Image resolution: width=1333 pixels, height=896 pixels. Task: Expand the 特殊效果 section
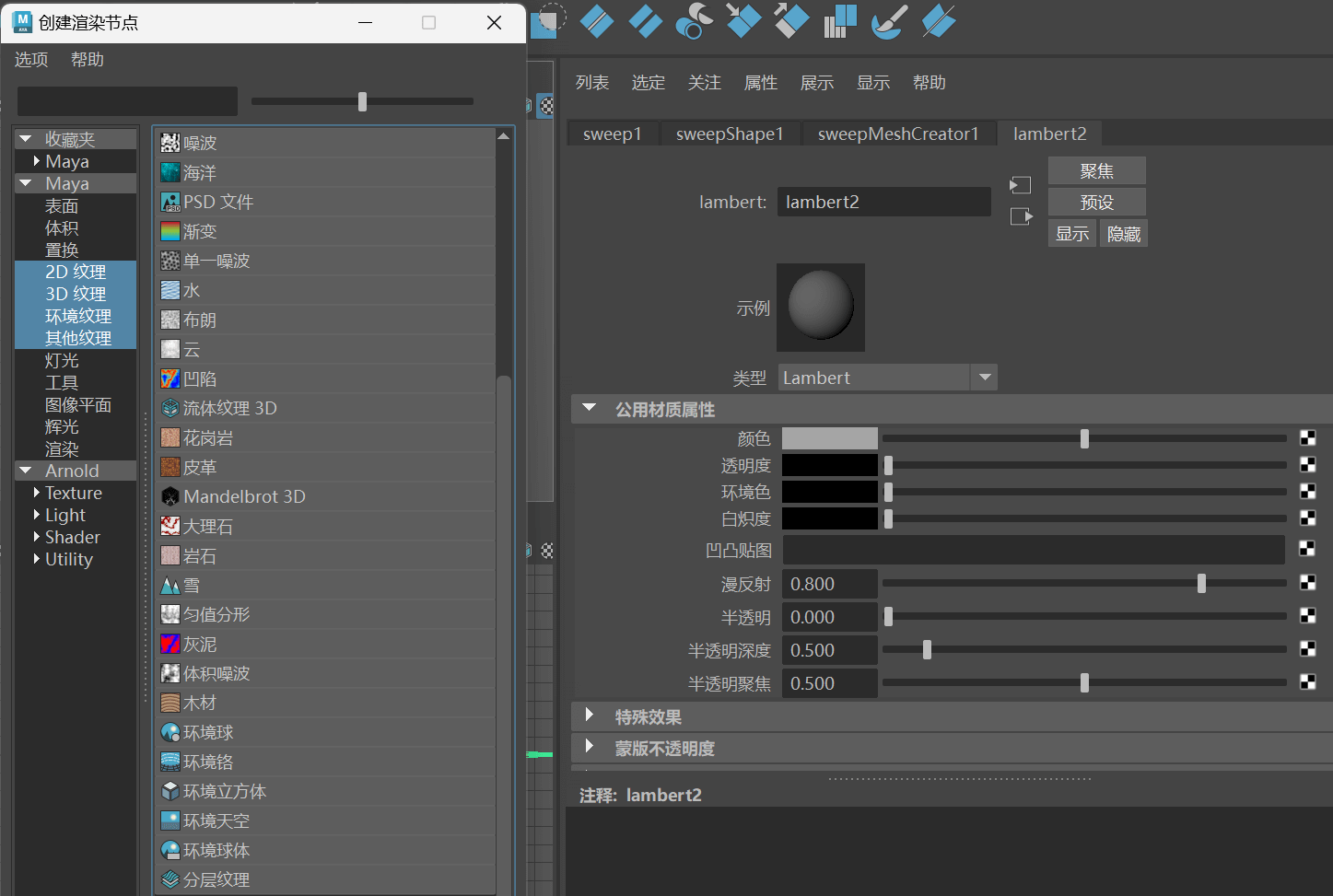coord(590,716)
